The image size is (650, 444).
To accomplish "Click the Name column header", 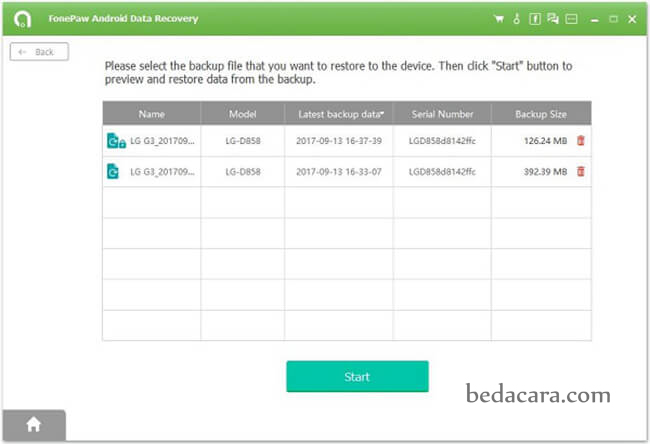I will [151, 114].
